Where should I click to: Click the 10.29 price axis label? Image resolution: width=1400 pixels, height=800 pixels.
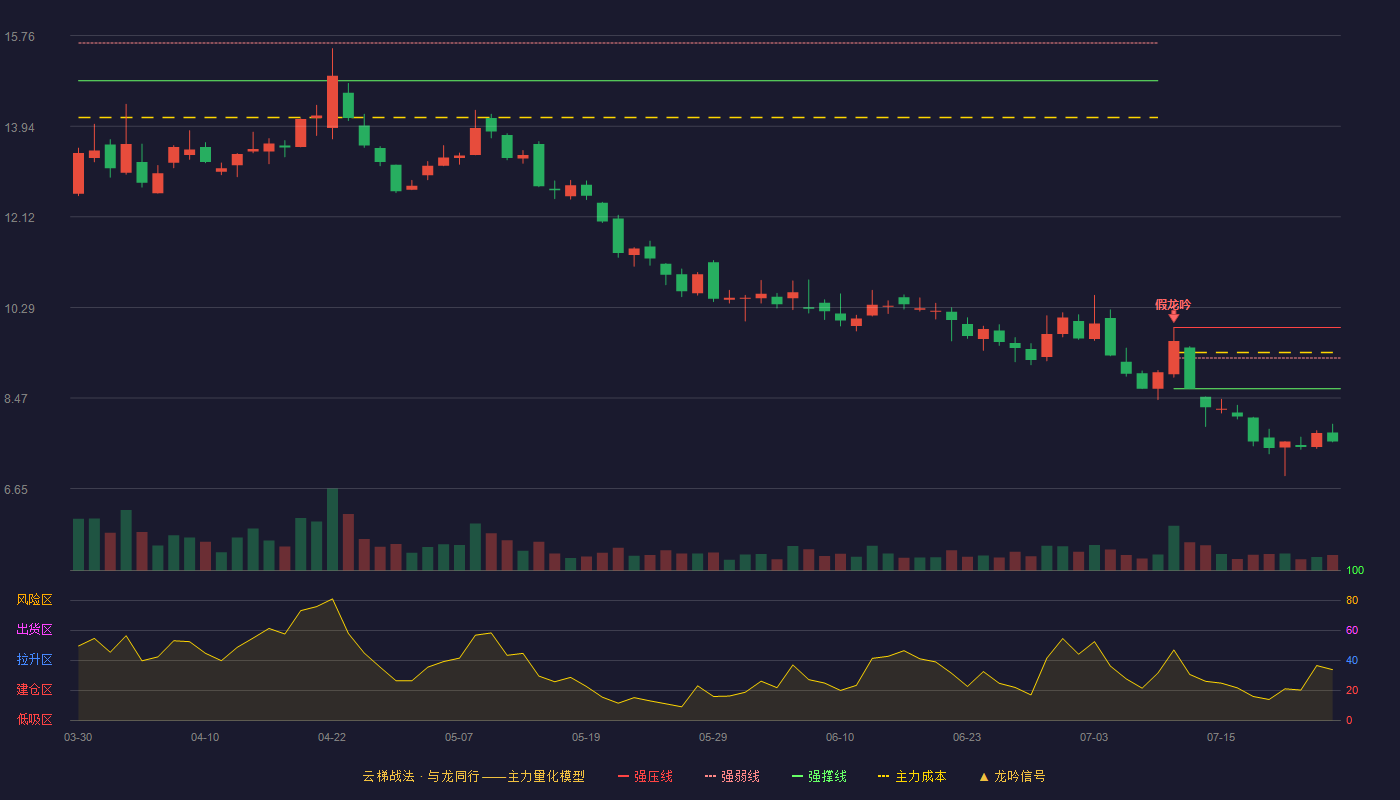19,309
